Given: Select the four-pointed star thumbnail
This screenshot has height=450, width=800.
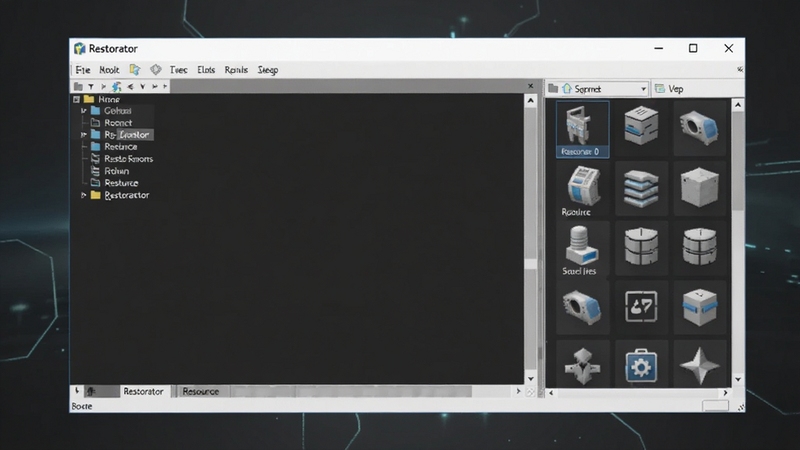Looking at the screenshot, I should tap(699, 365).
